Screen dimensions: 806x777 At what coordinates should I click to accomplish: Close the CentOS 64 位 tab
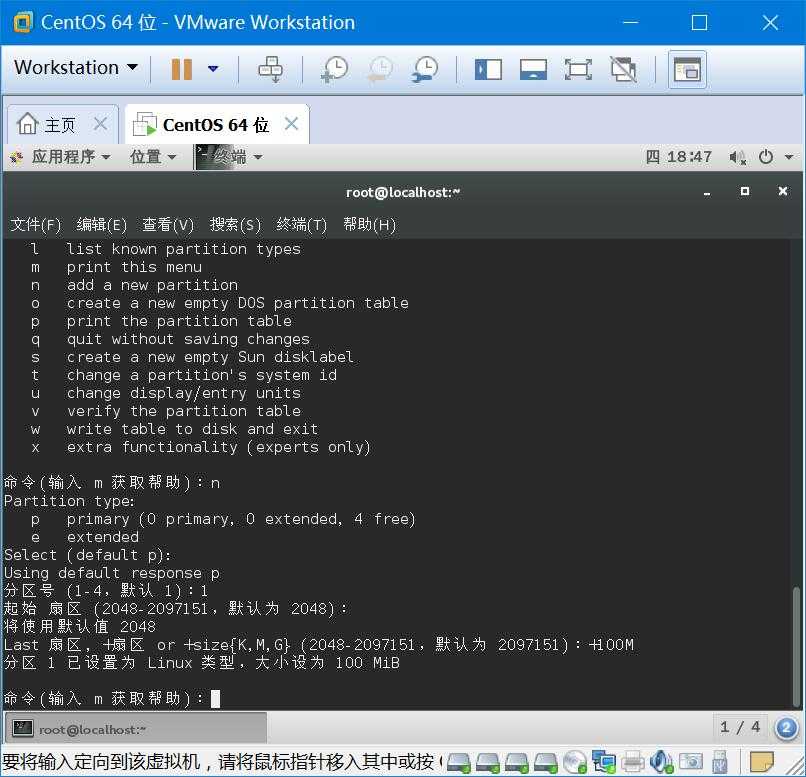pyautogui.click(x=291, y=123)
